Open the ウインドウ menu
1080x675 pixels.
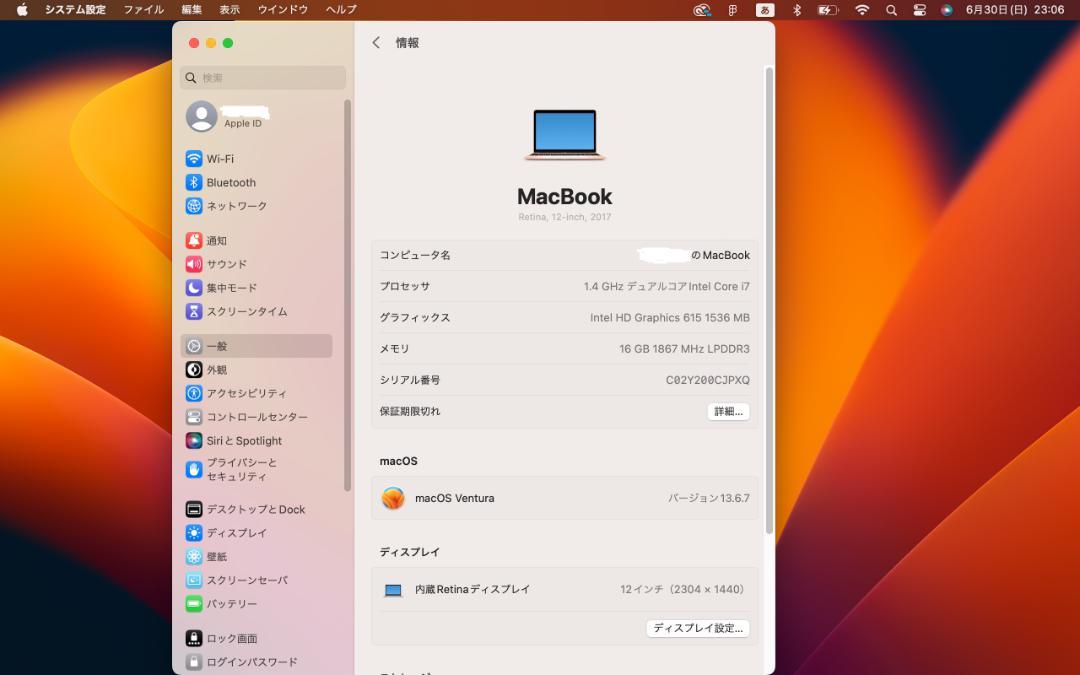282,10
